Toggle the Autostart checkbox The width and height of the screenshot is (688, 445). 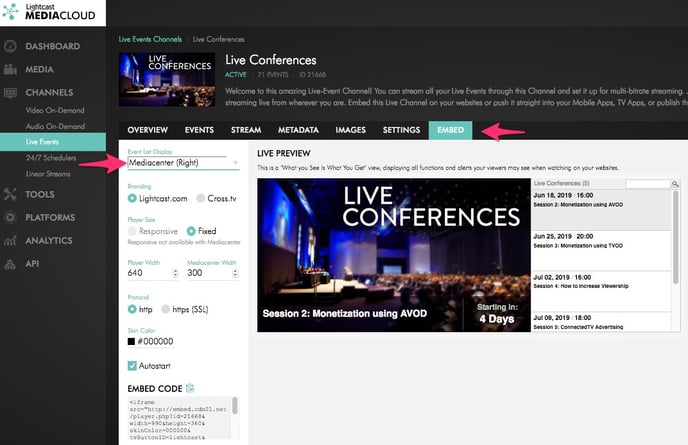[x=134, y=366]
